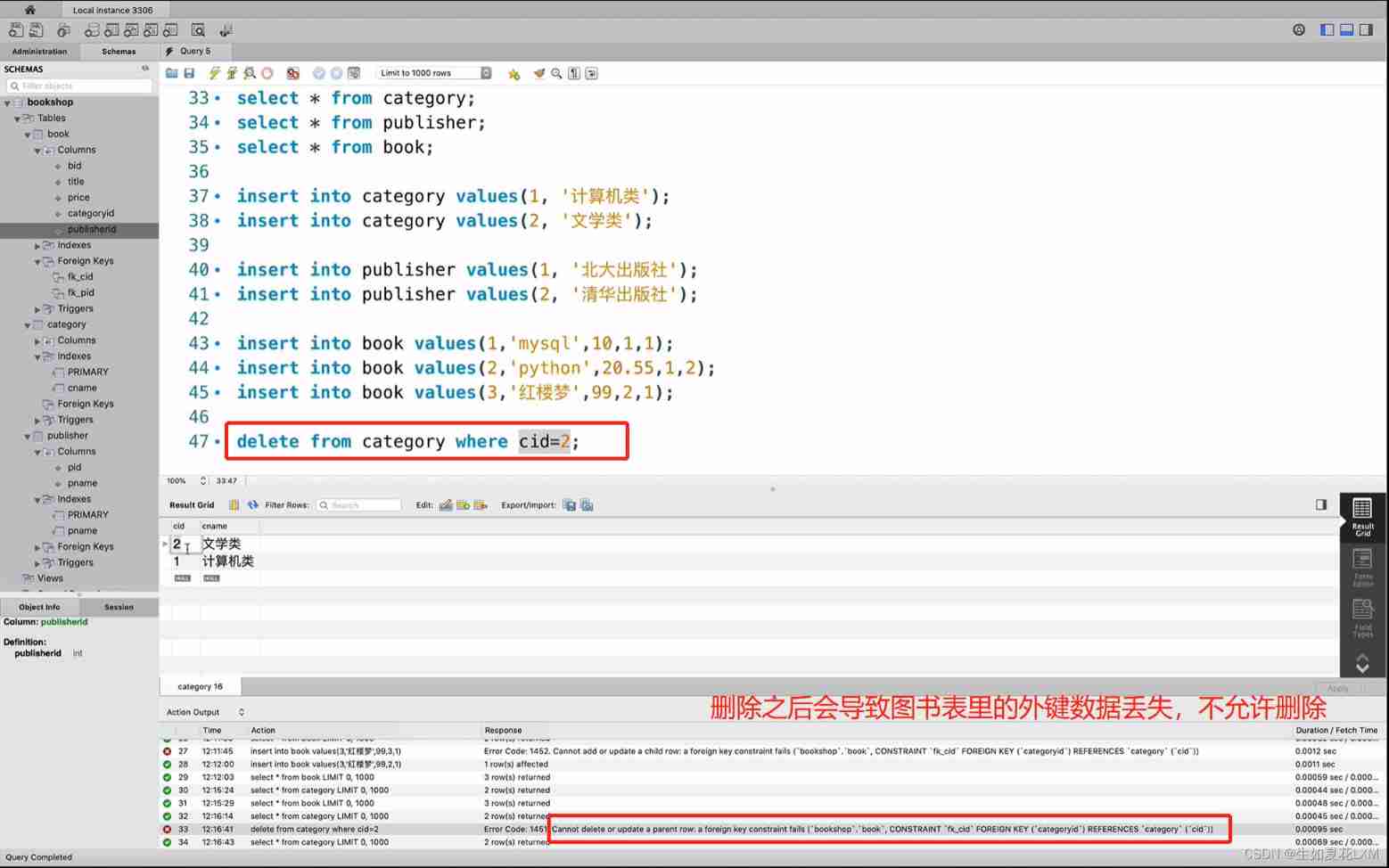Viewport: 1389px width, 868px height.
Task: Expand the Columns node under category
Action: [x=37, y=341]
